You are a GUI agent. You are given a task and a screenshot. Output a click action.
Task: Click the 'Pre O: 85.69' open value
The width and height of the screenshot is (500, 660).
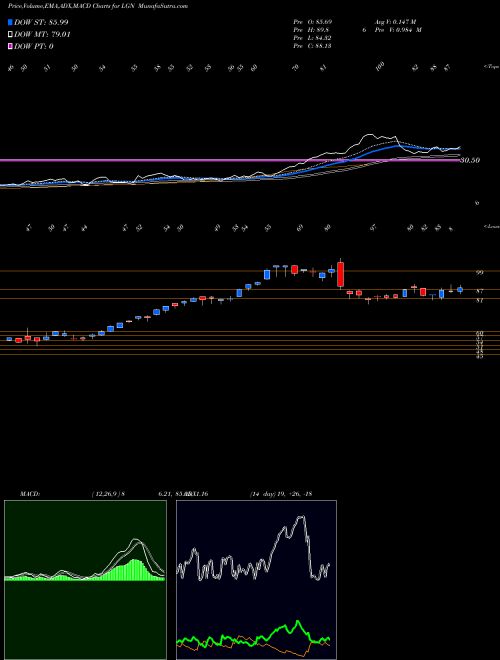coord(313,21)
